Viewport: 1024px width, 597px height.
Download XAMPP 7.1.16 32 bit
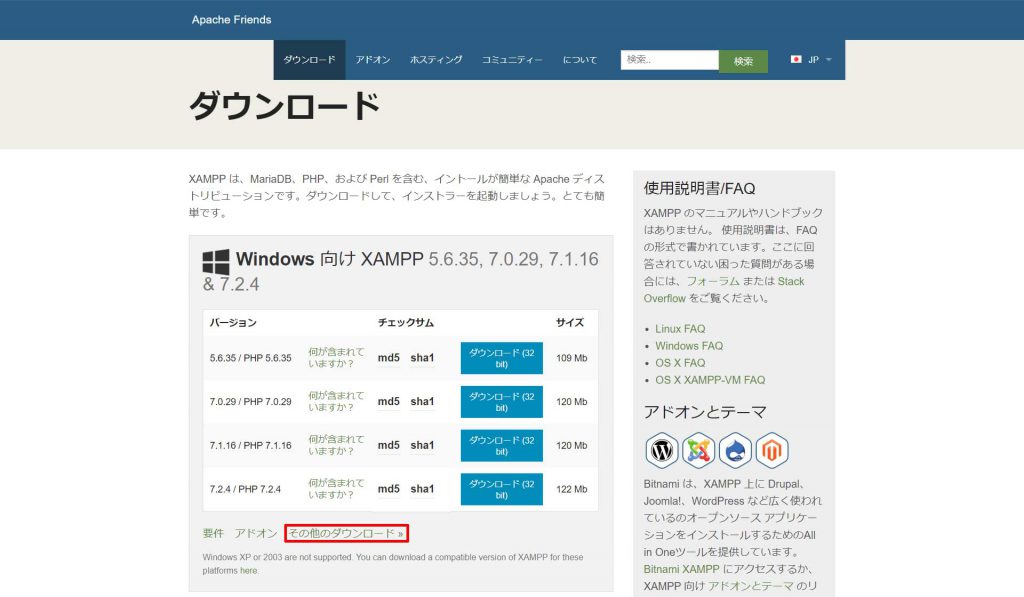pyautogui.click(x=502, y=445)
